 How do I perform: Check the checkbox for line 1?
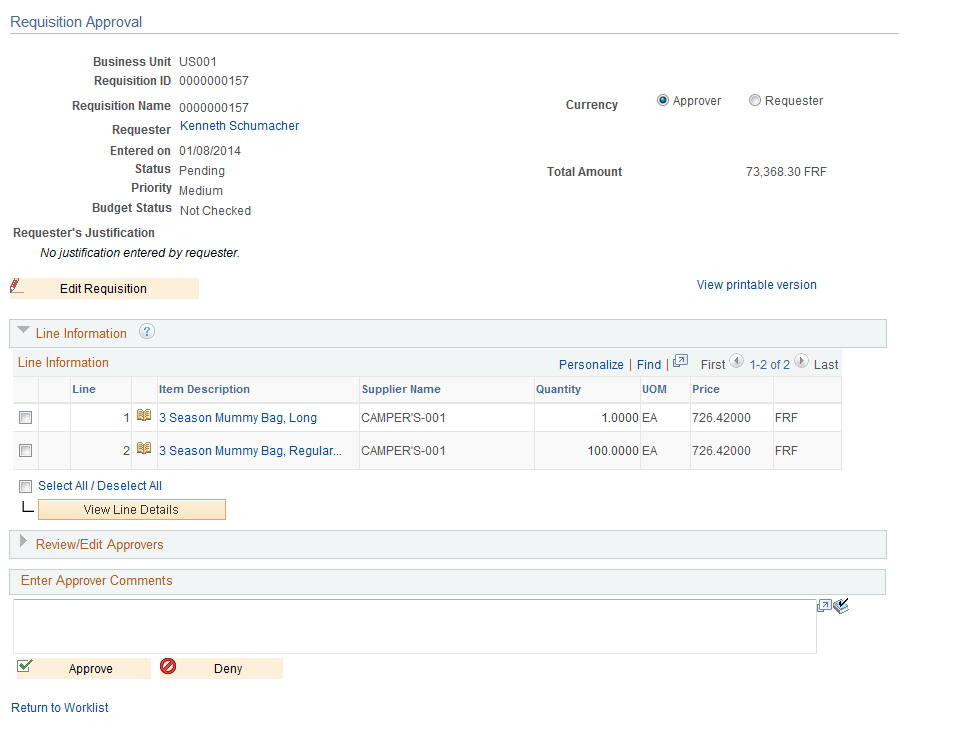tap(25, 417)
